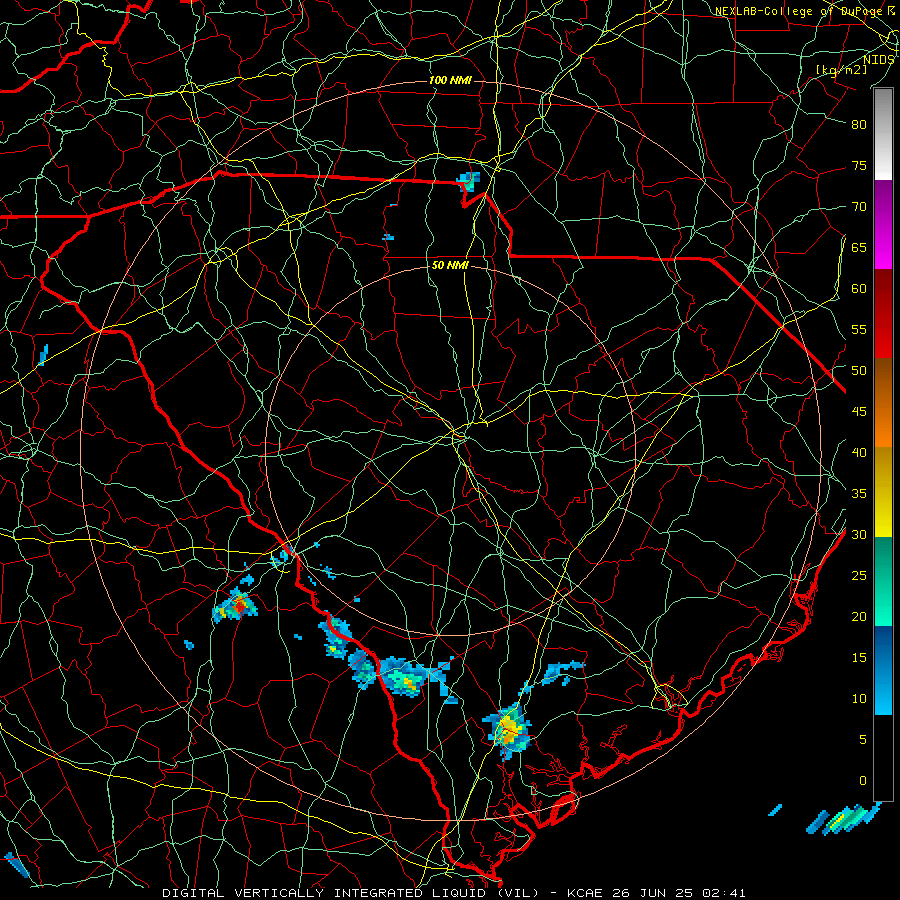Click the 35 value on the VIL scale
Screen dimensions: 900x900
pos(859,494)
